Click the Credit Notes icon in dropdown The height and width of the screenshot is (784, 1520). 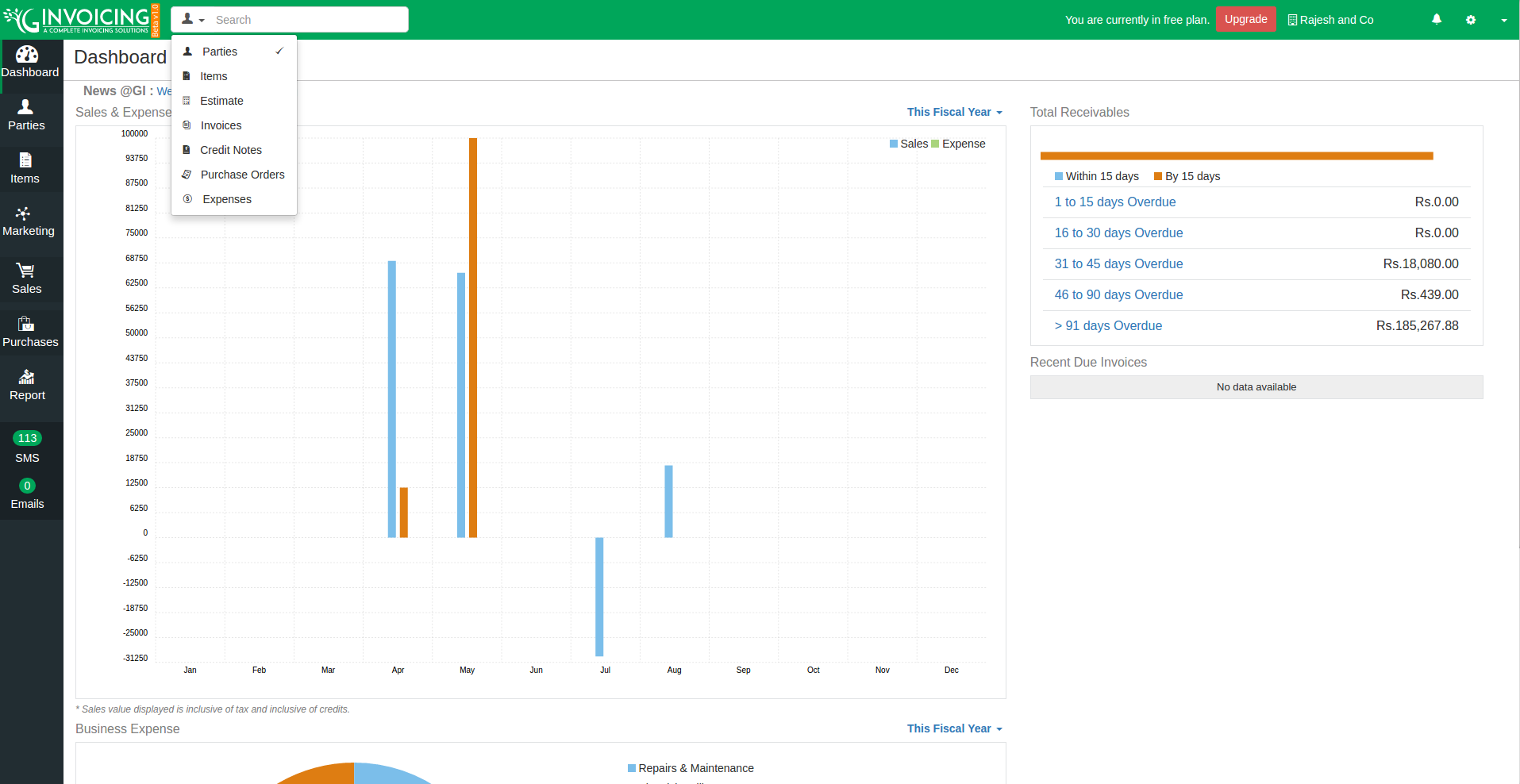(187, 150)
